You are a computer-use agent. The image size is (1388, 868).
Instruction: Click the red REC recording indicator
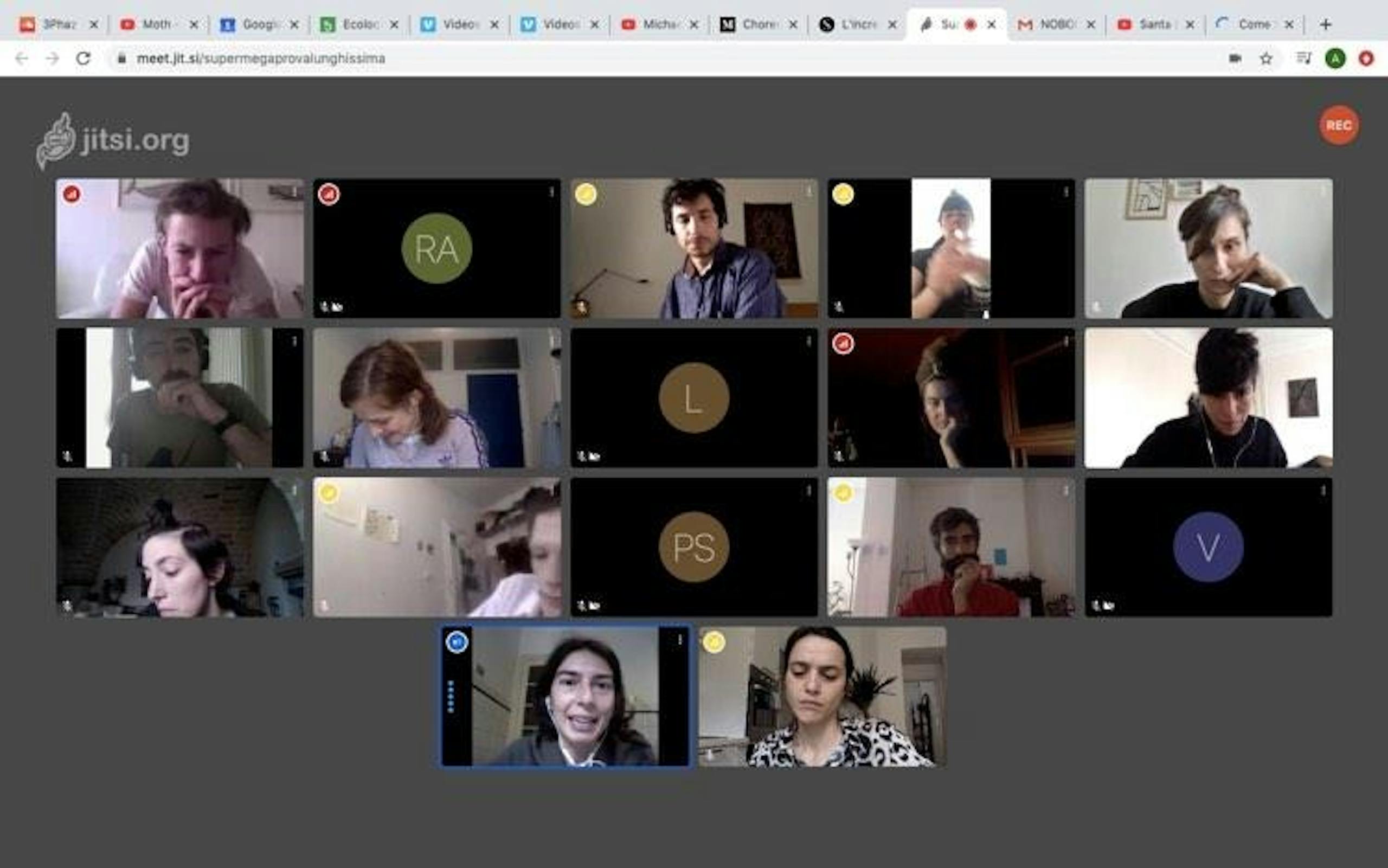coord(1338,125)
